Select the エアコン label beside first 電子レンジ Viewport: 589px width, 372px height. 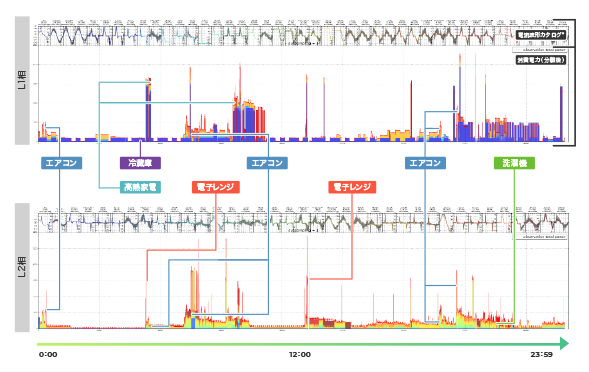coord(267,163)
